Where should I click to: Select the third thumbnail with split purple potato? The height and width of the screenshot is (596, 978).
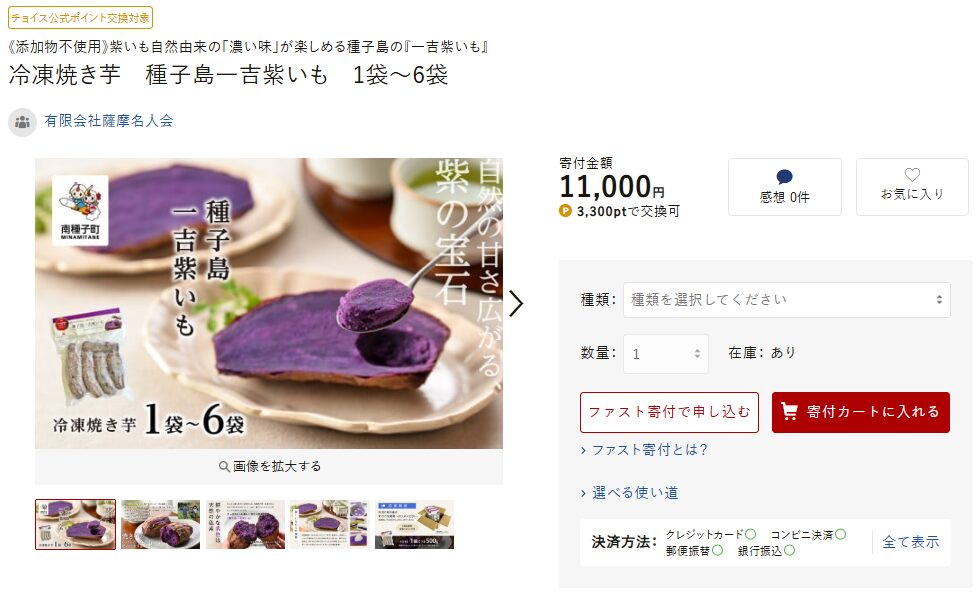click(x=245, y=524)
